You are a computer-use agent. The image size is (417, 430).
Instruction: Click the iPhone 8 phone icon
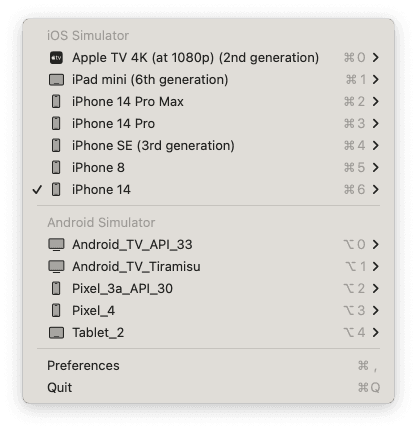(x=56, y=167)
